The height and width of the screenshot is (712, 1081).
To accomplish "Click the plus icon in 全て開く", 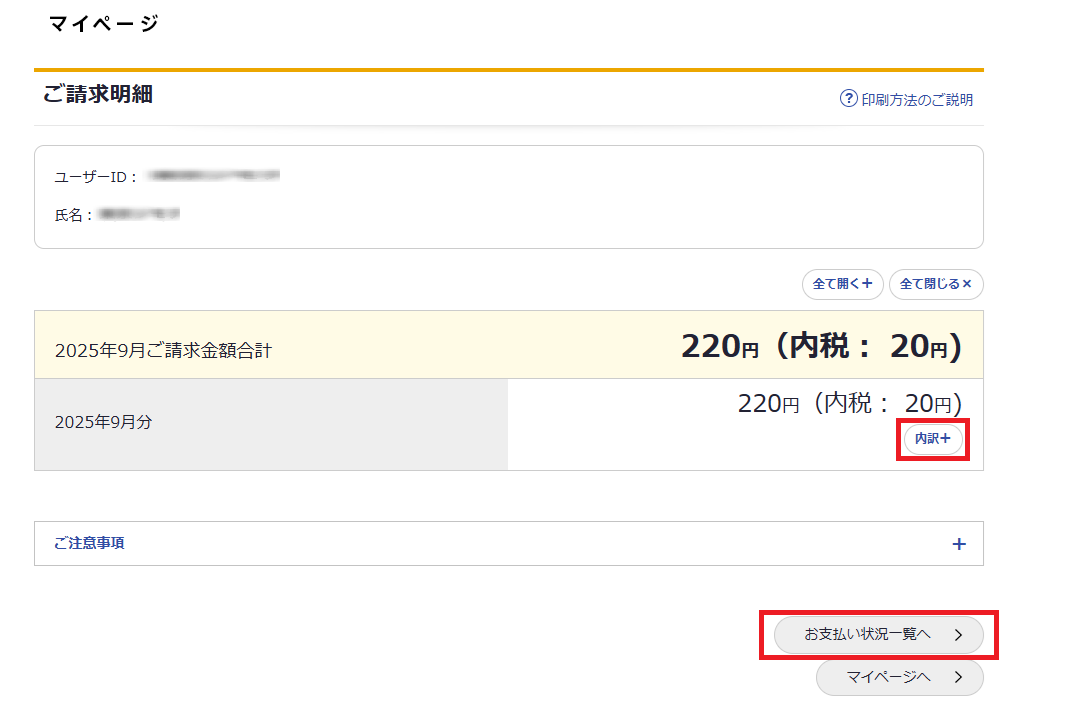I will click(867, 284).
